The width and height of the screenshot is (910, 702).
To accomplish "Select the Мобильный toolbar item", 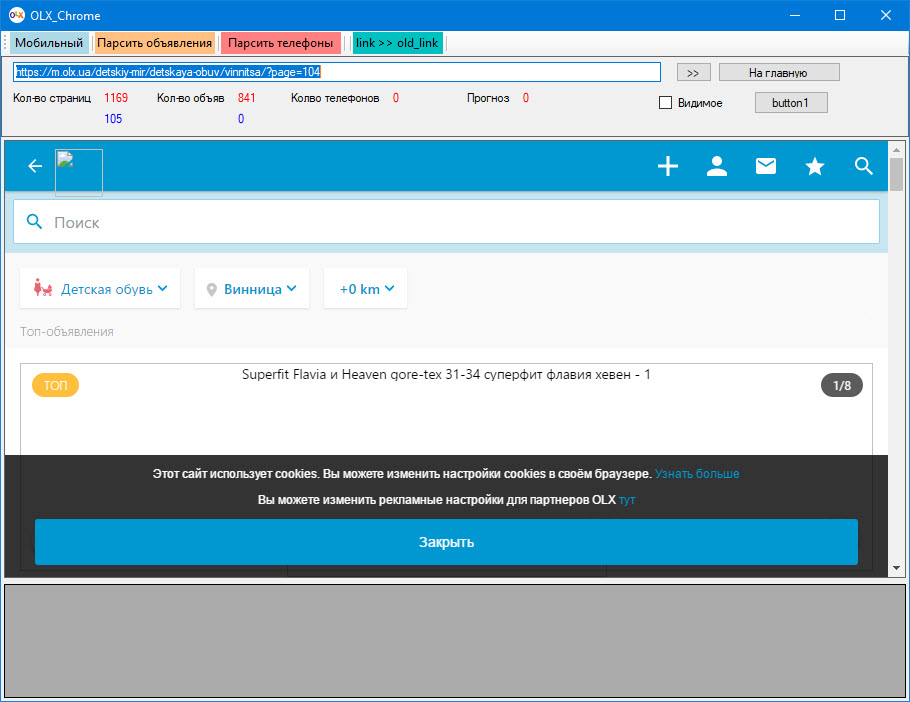I will (x=49, y=43).
